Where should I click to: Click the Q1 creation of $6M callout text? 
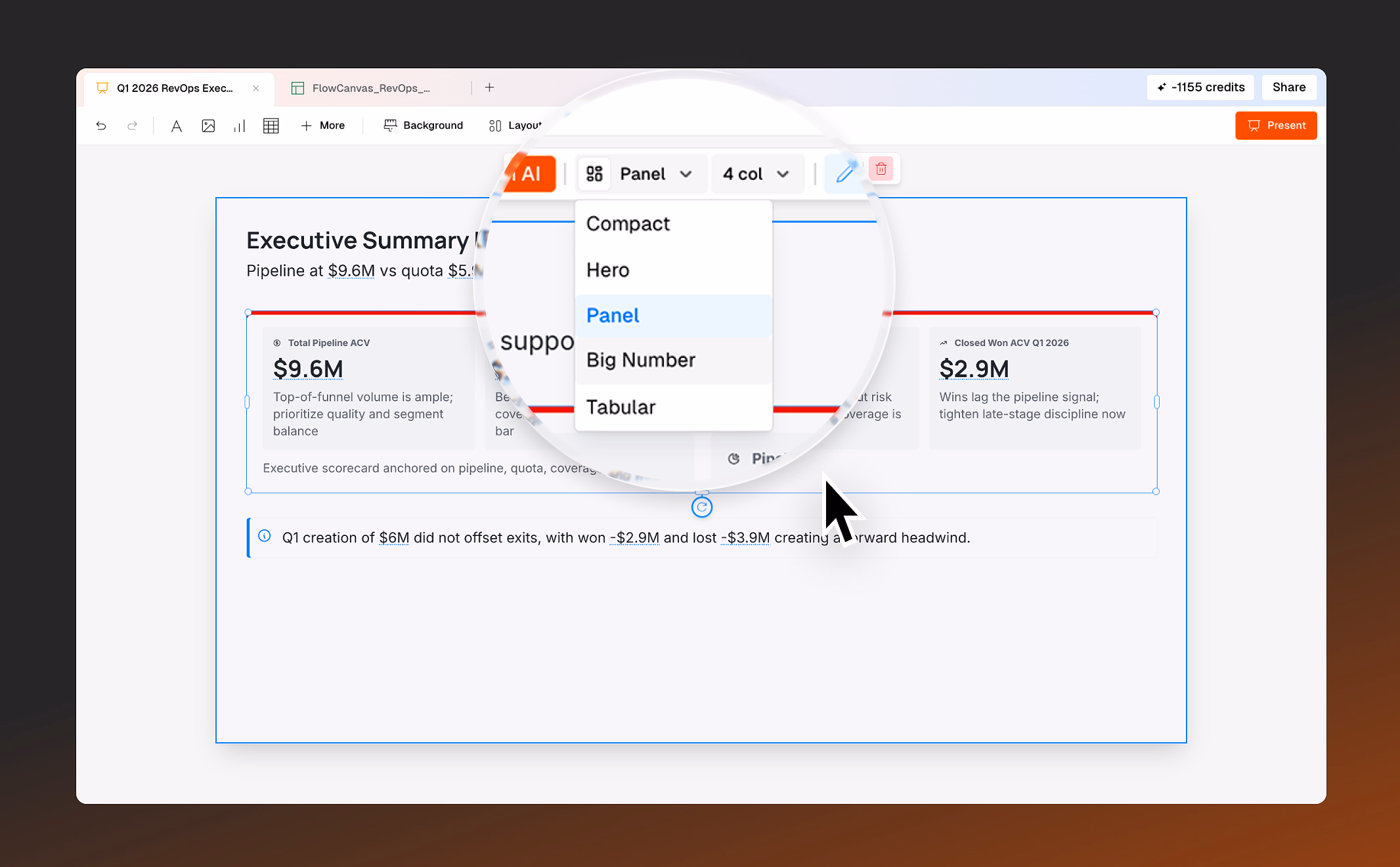click(626, 538)
